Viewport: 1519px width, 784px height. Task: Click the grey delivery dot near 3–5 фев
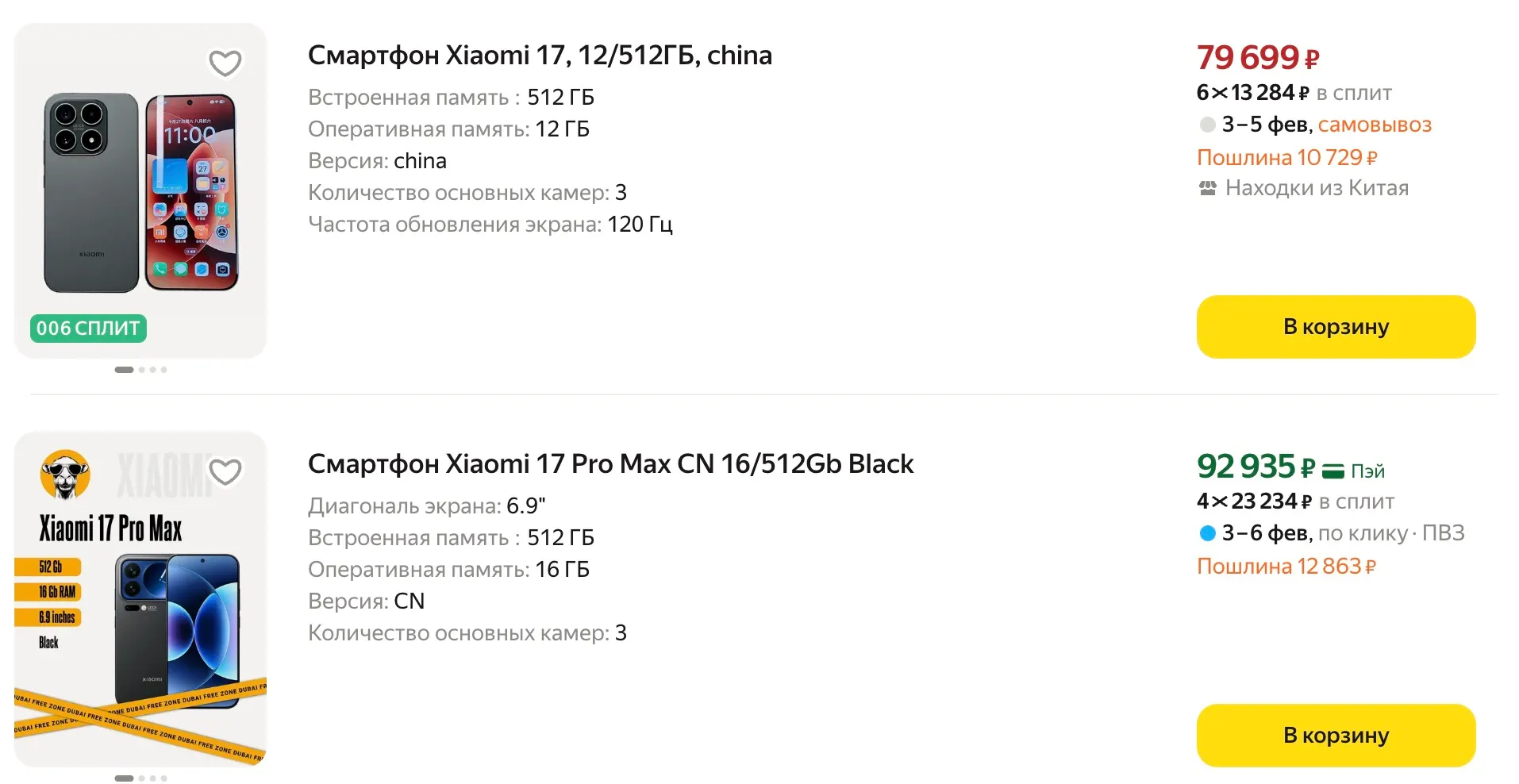(x=1207, y=125)
